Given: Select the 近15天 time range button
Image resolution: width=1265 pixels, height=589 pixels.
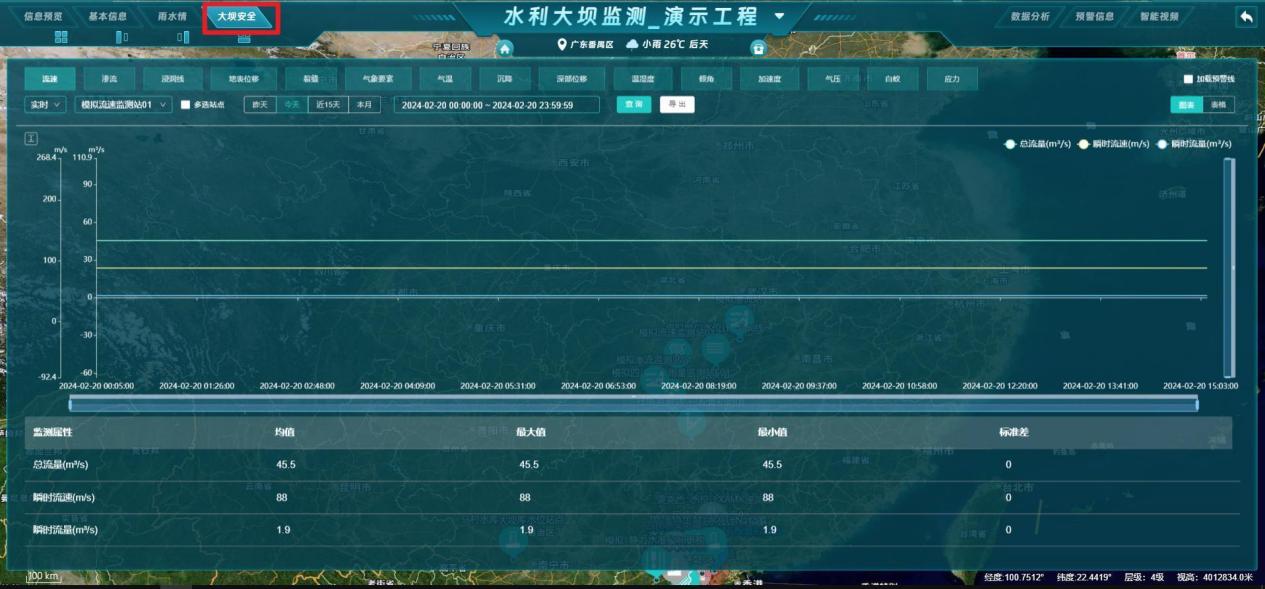Looking at the screenshot, I should pos(328,105).
